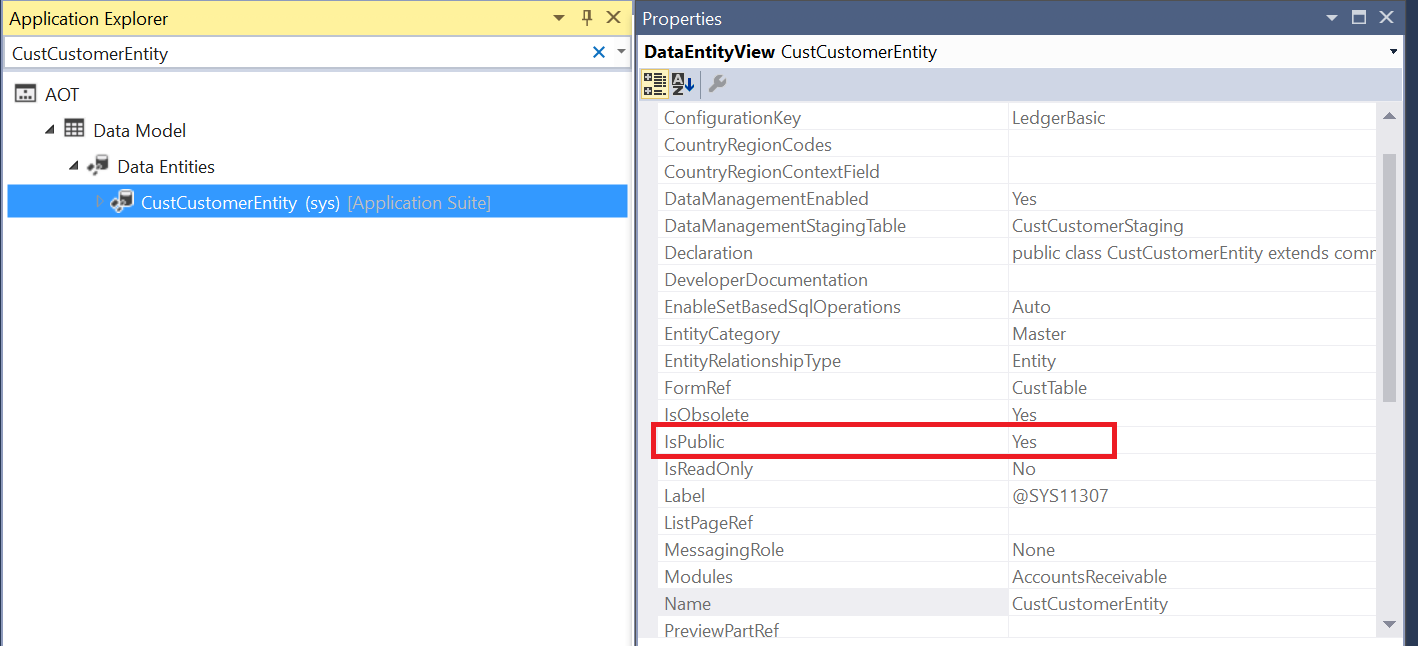Open the DataEntityView object selector dropdown
This screenshot has width=1418, height=646.
[1394, 52]
